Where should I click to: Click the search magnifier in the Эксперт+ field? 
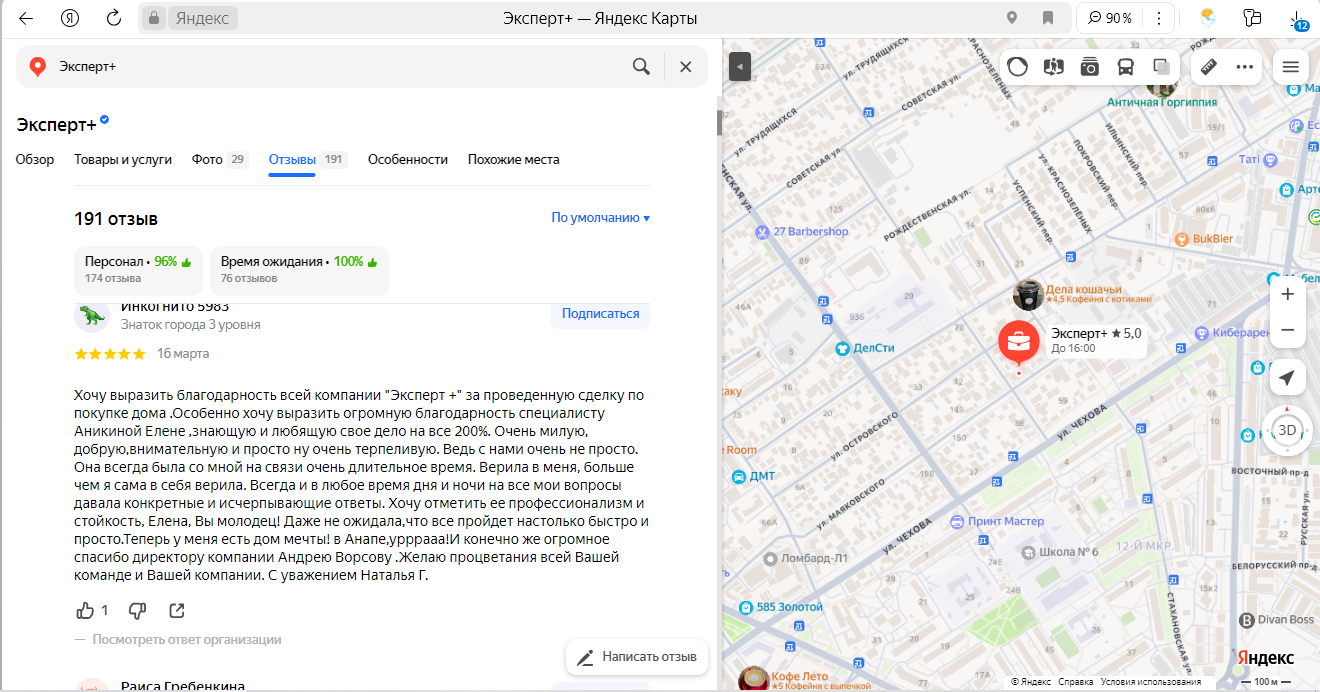pos(641,67)
